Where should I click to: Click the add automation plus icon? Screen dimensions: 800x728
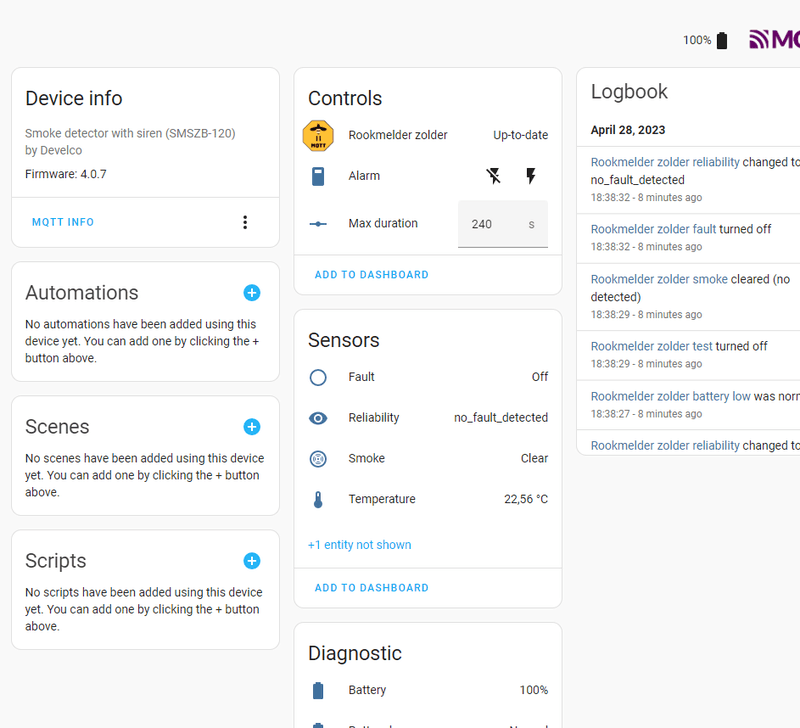252,293
